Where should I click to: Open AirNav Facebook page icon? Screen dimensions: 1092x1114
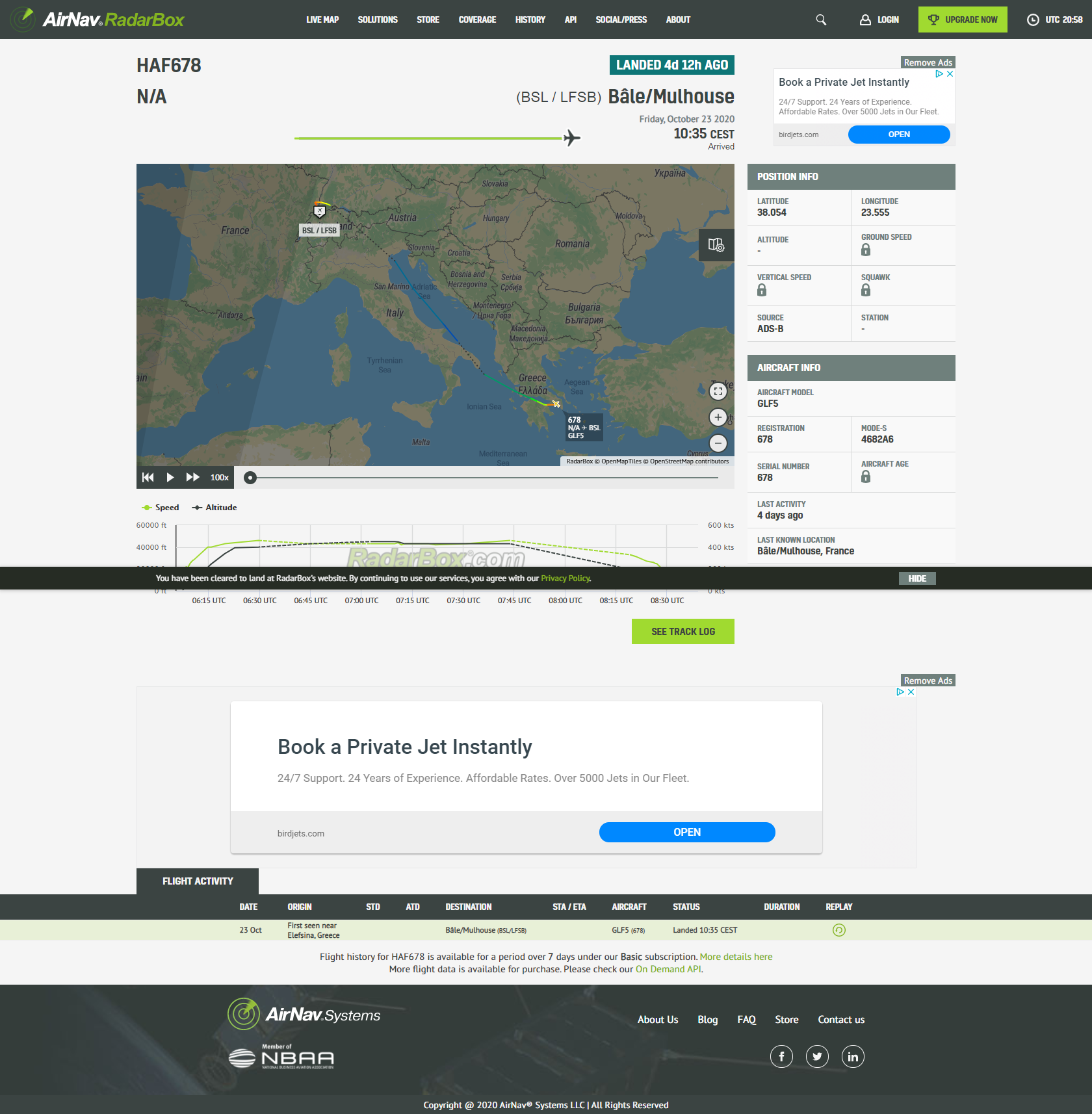(x=781, y=1057)
